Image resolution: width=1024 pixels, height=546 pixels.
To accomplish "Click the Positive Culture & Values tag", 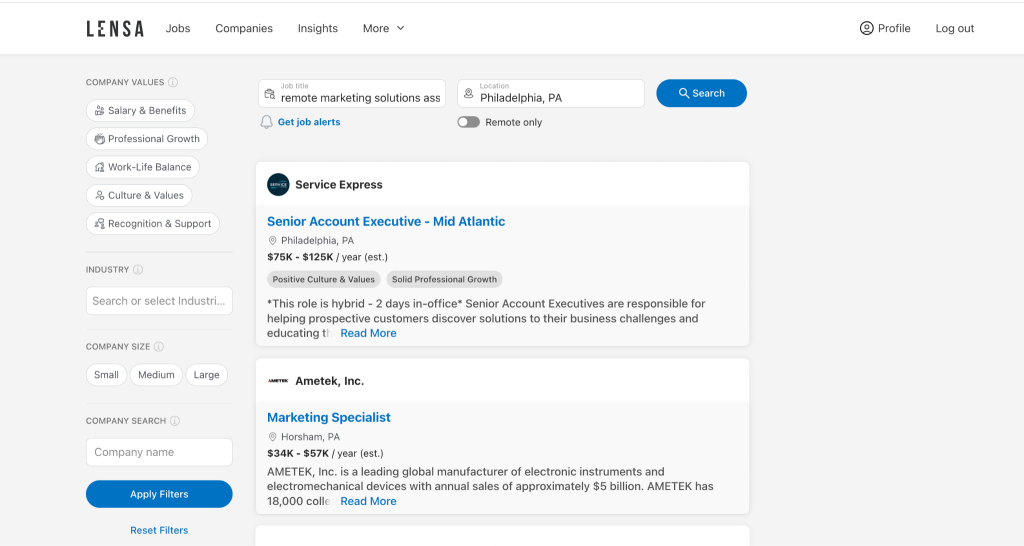I will click(323, 280).
